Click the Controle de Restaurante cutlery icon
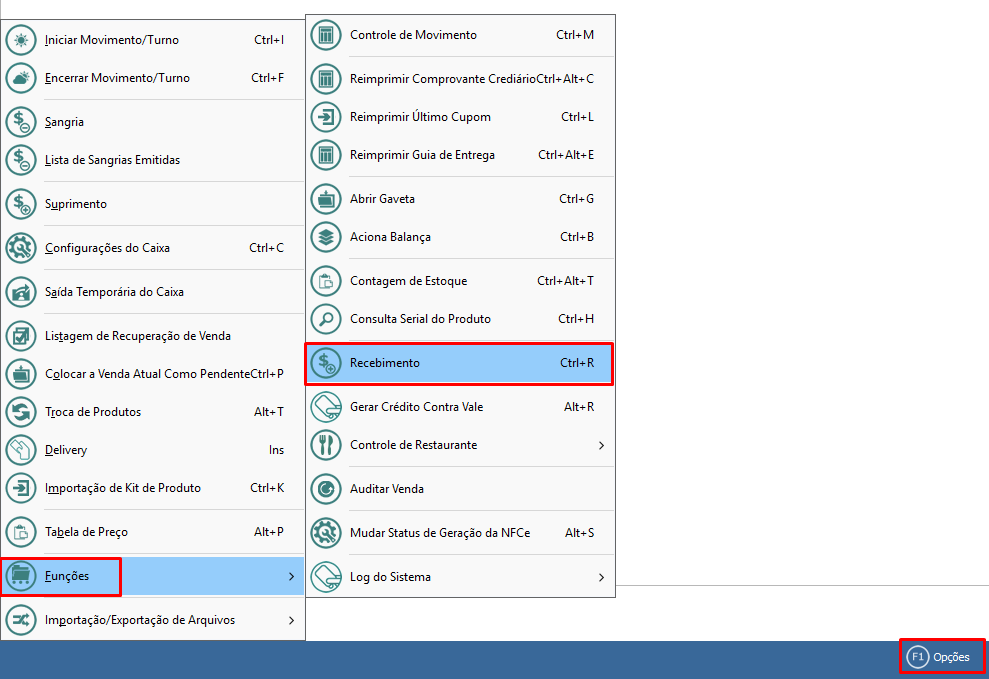 click(326, 445)
